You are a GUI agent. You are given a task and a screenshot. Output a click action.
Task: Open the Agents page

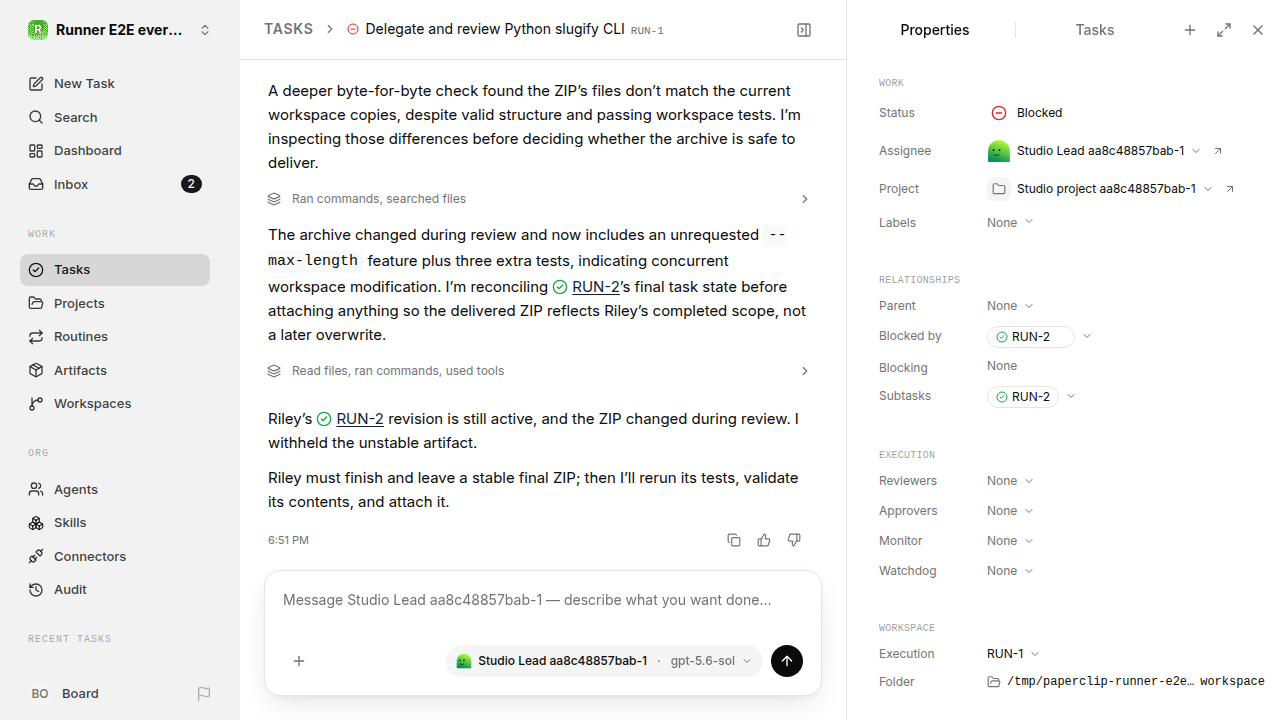tap(115, 489)
